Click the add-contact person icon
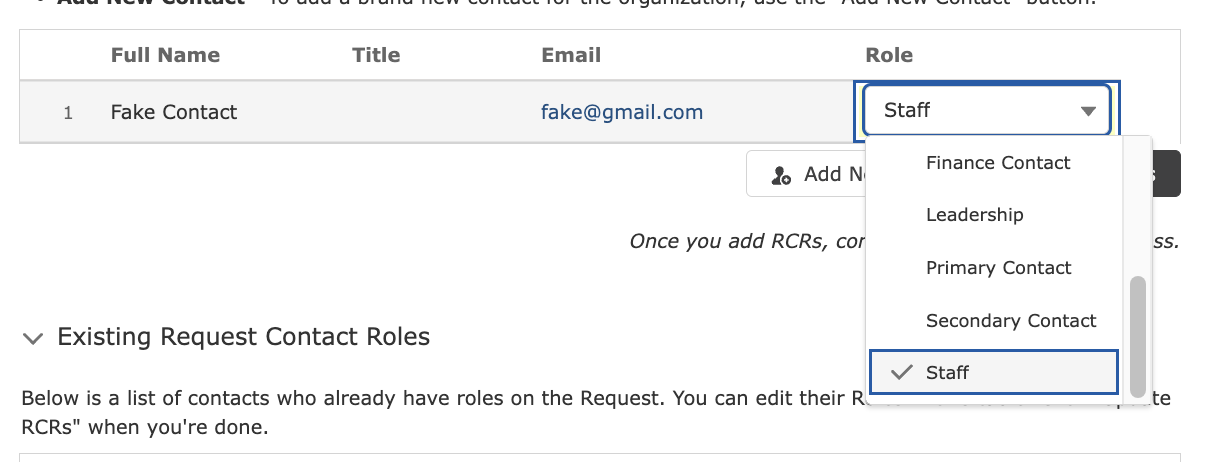The height and width of the screenshot is (462, 1214). [781, 175]
